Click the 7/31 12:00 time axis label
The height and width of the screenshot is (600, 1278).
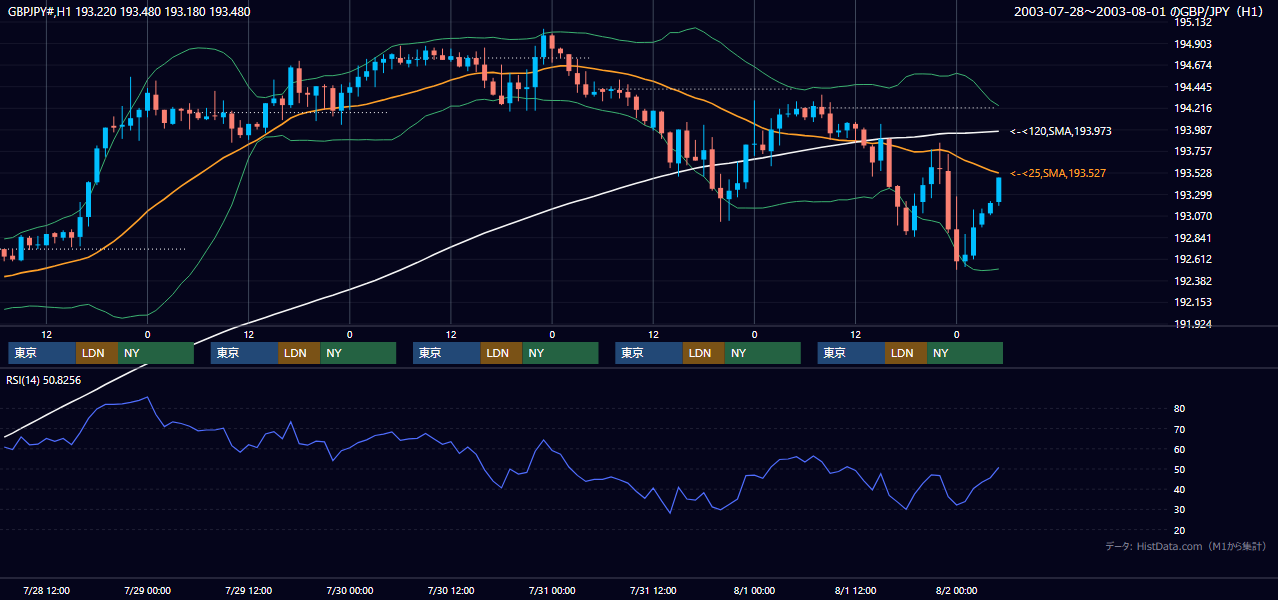(653, 590)
